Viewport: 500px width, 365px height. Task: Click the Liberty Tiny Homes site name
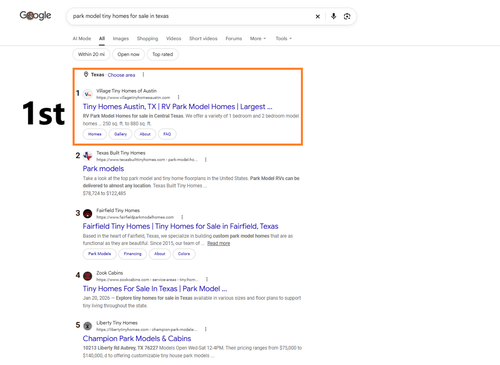point(117,323)
